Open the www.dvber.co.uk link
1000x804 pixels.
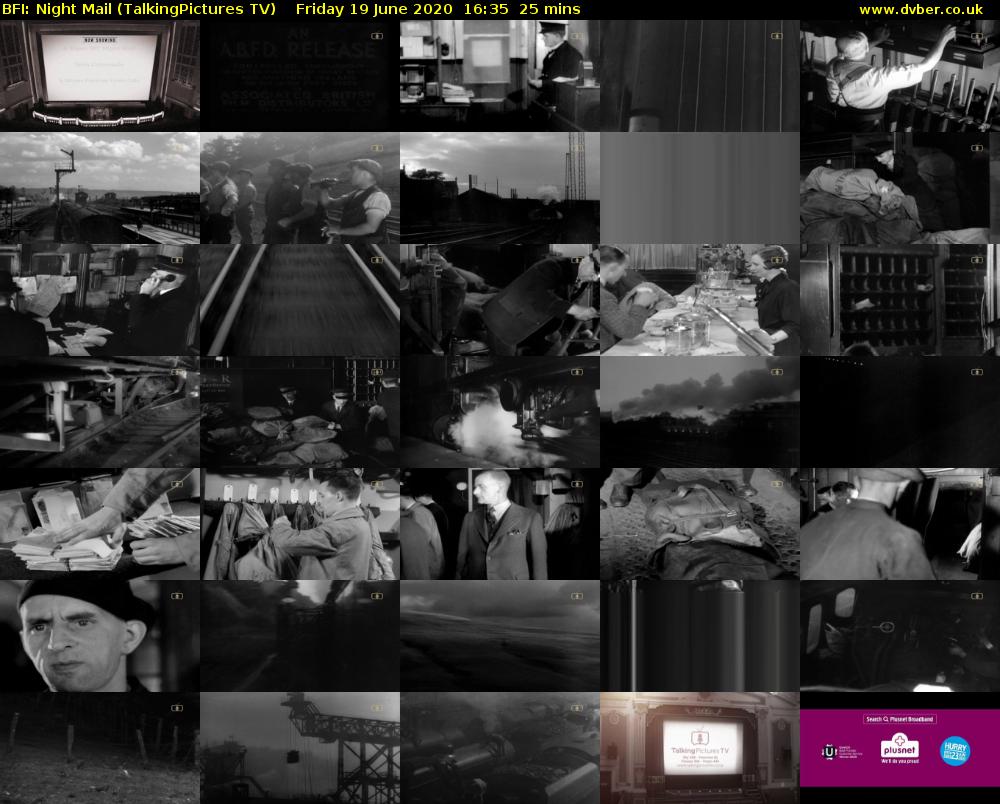coord(921,10)
